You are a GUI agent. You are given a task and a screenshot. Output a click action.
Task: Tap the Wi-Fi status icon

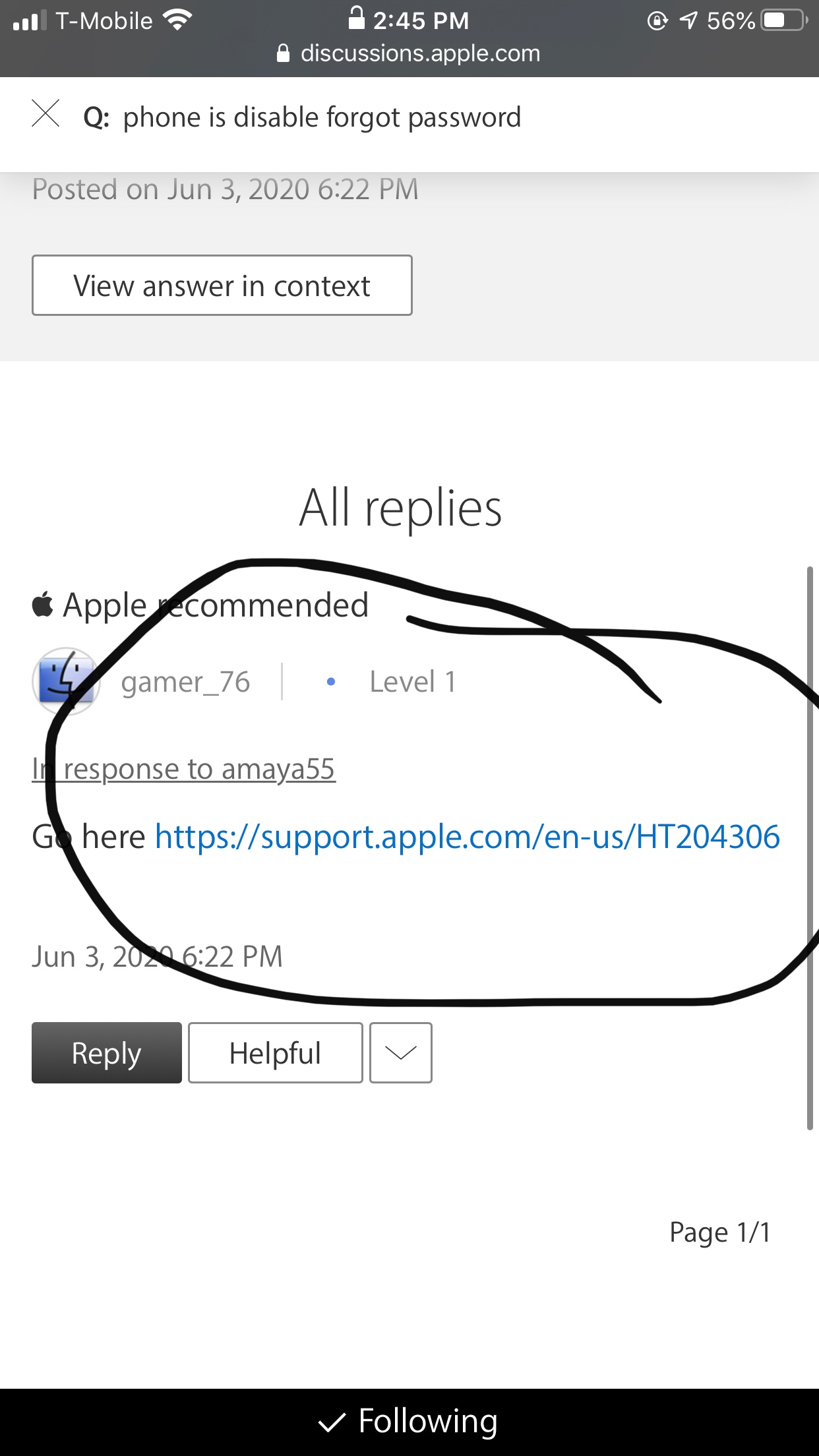[177, 20]
